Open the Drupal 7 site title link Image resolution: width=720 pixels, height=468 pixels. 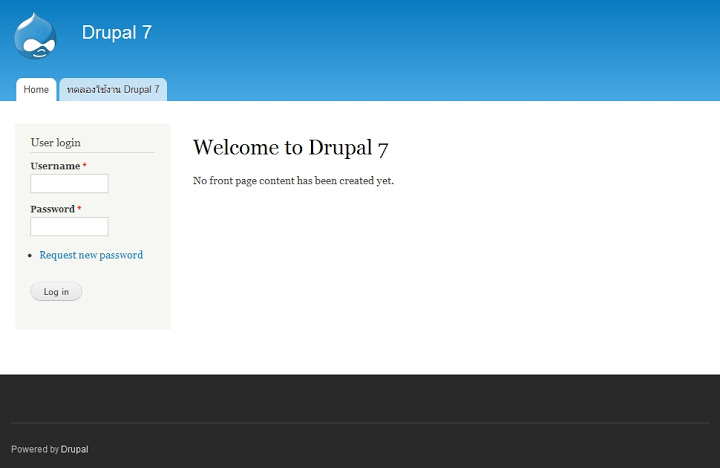[x=117, y=33]
